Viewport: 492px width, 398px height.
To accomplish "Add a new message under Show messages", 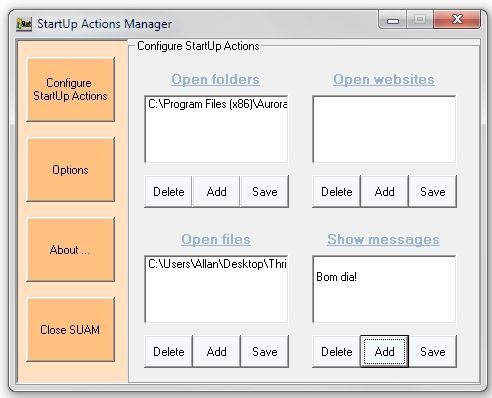I will 385,352.
